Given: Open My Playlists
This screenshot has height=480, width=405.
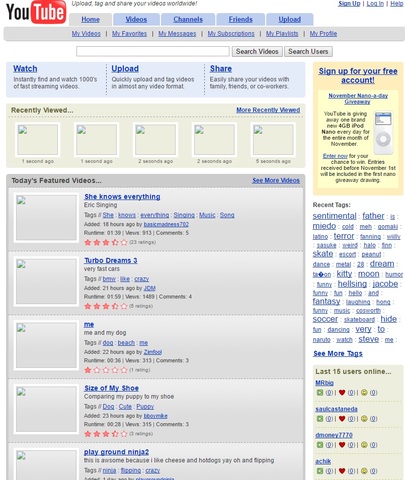Looking at the screenshot, I should (282, 34).
